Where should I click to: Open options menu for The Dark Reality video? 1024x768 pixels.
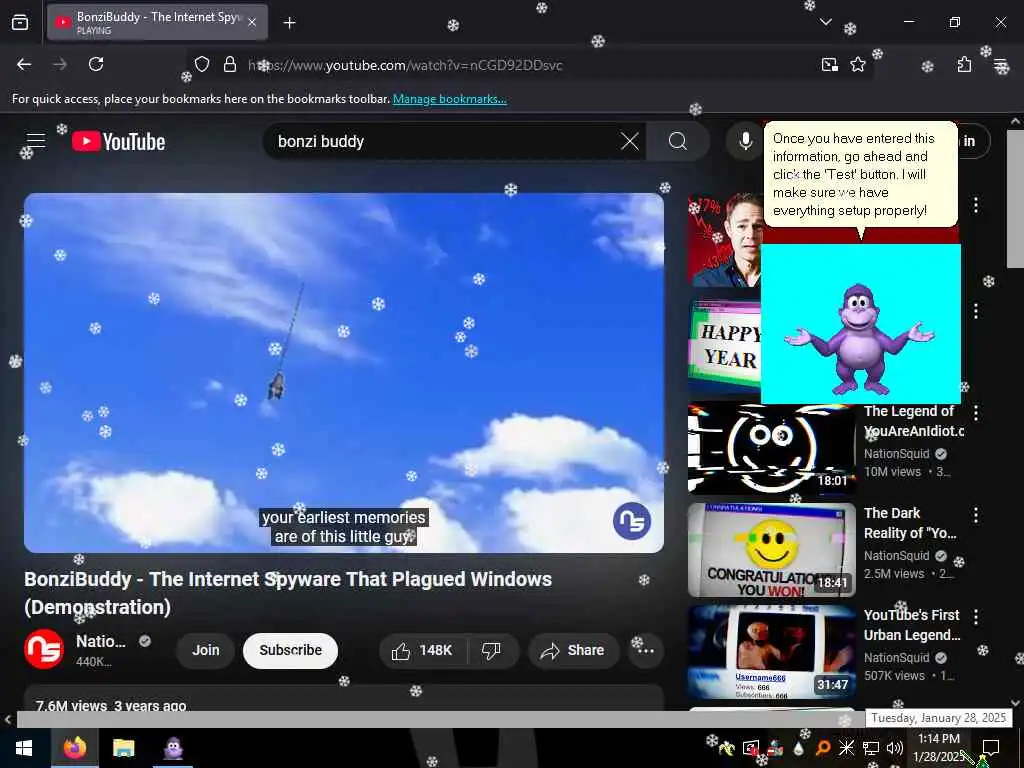(976, 515)
